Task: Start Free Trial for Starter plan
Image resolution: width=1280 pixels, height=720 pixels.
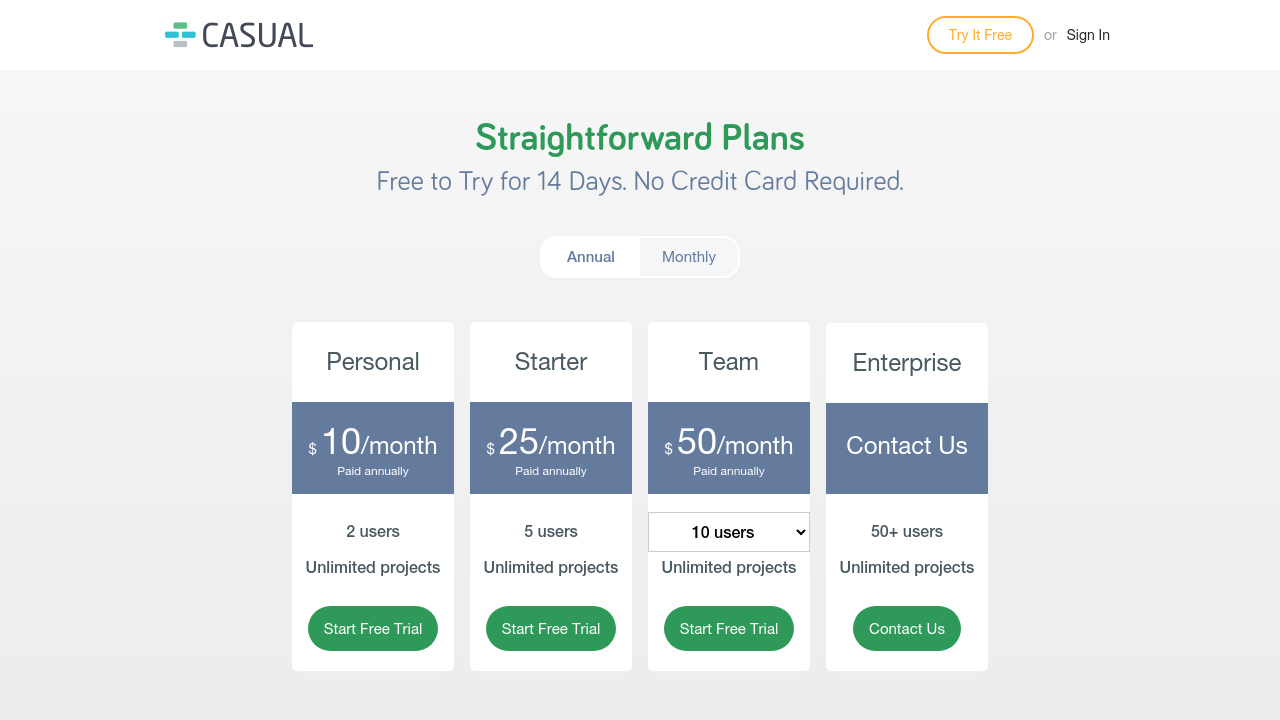Action: [x=551, y=629]
